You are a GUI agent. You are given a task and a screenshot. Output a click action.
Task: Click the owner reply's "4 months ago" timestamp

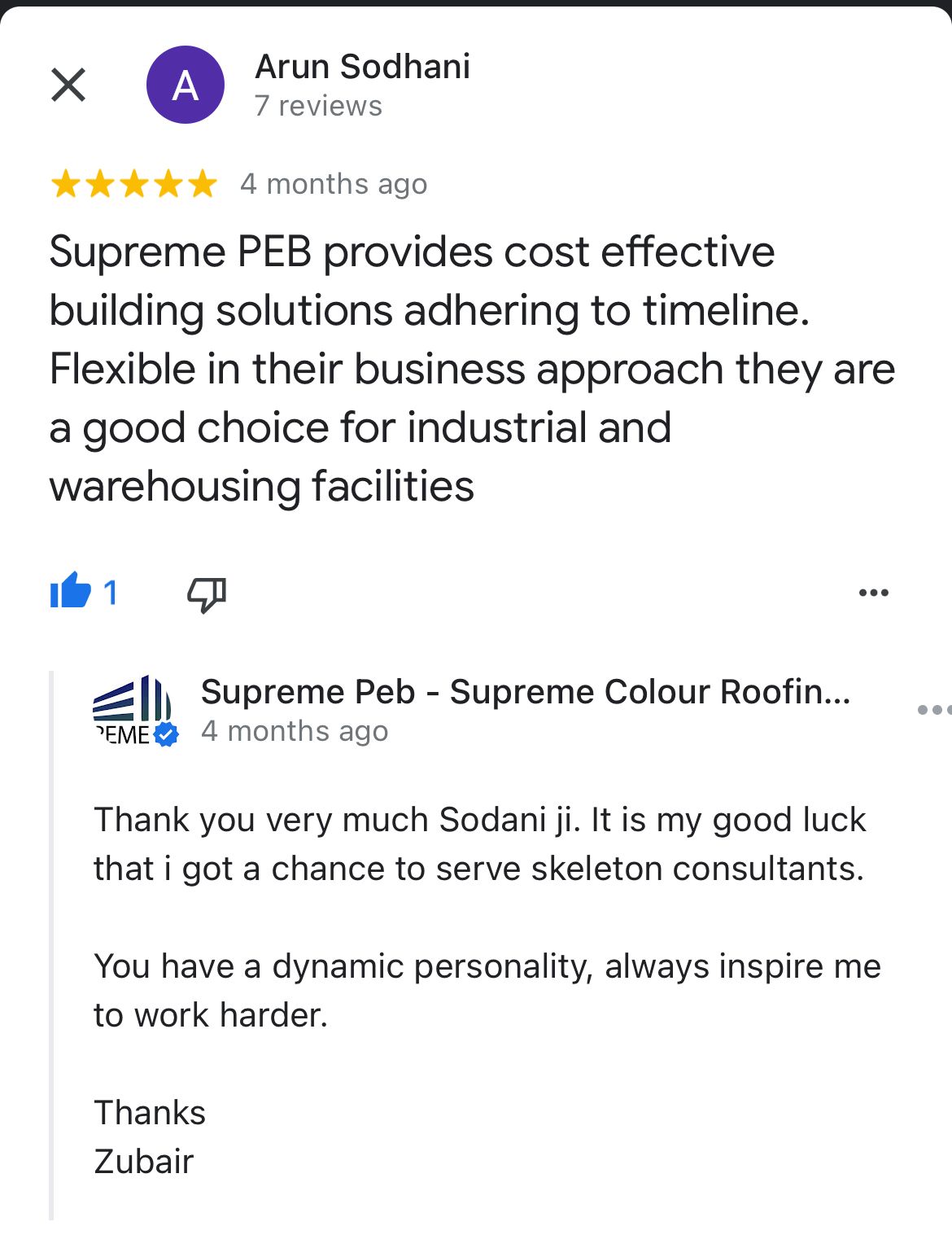pyautogui.click(x=295, y=731)
